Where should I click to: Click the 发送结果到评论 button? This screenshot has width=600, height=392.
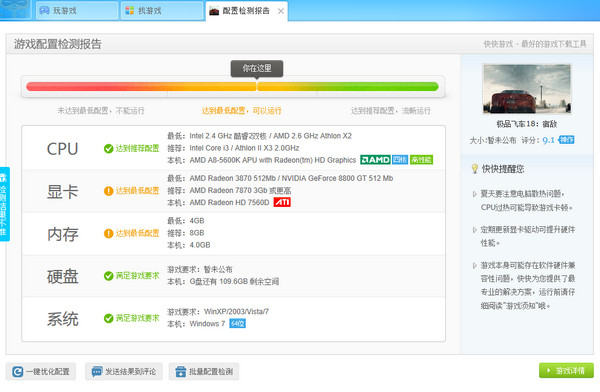tap(124, 372)
